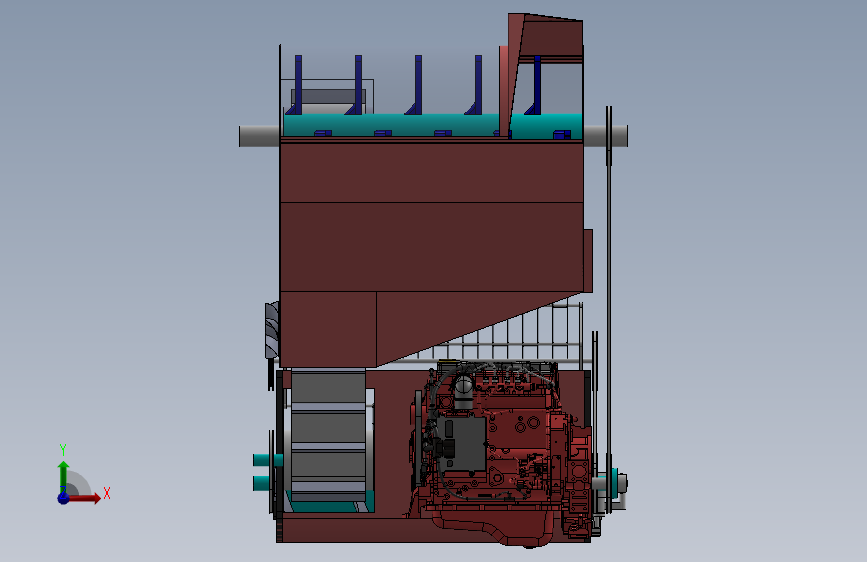Select the right end of the grey shaft
867x562 pixels.
[605, 136]
